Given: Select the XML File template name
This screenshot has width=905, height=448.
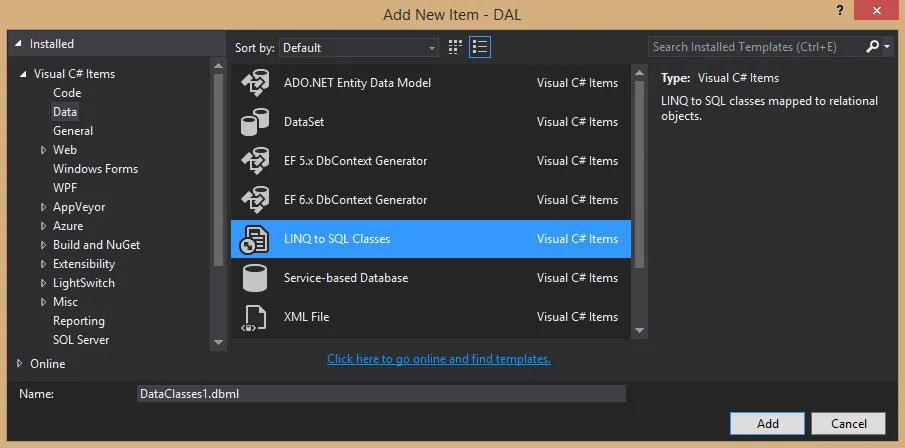Looking at the screenshot, I should coord(306,317).
